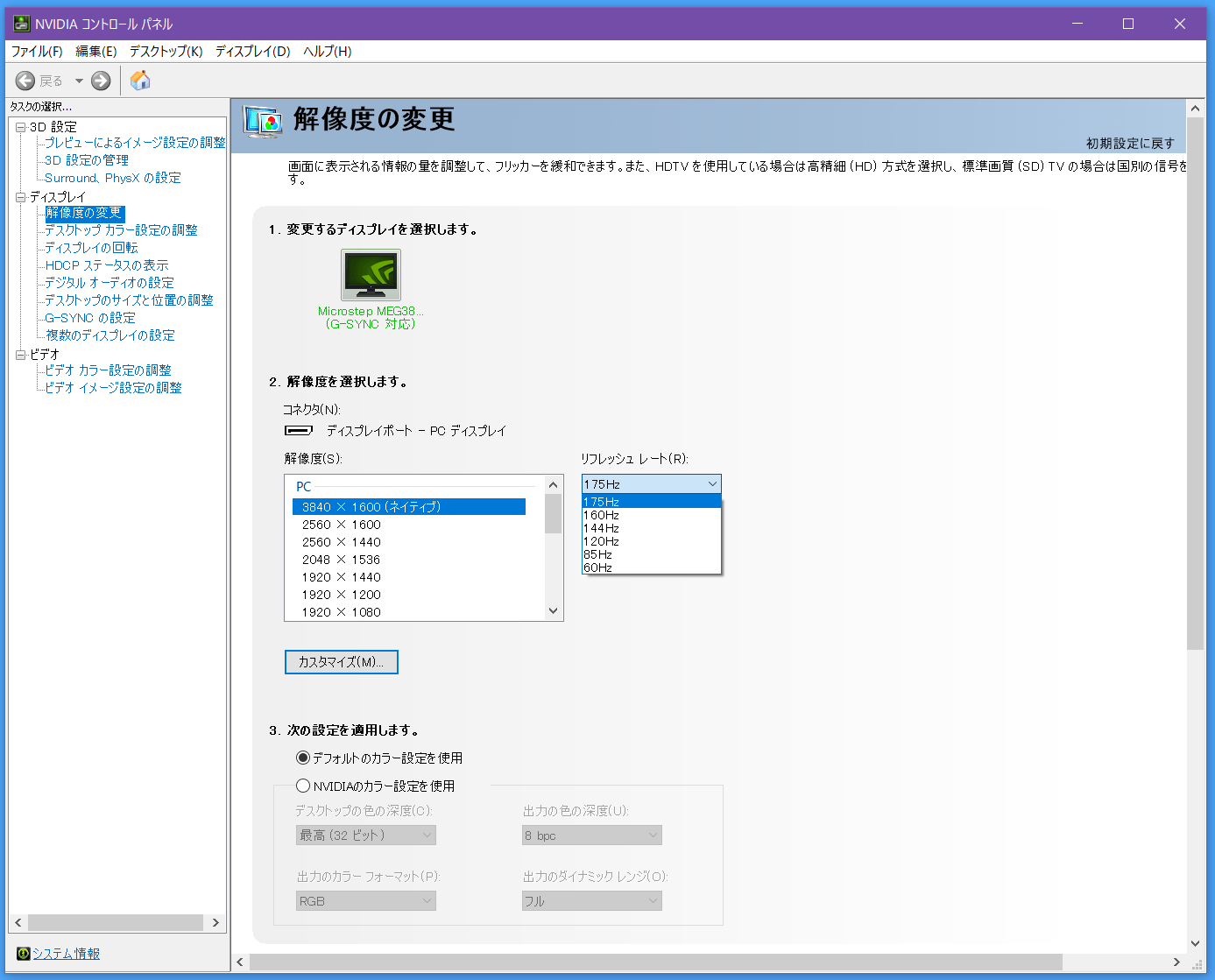Collapse the ビデオ tree node
The height and width of the screenshot is (980, 1215).
tap(20, 355)
